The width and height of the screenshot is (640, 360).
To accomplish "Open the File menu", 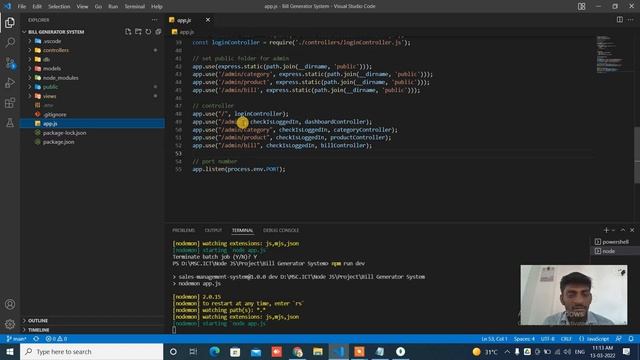I will tap(22, 6).
